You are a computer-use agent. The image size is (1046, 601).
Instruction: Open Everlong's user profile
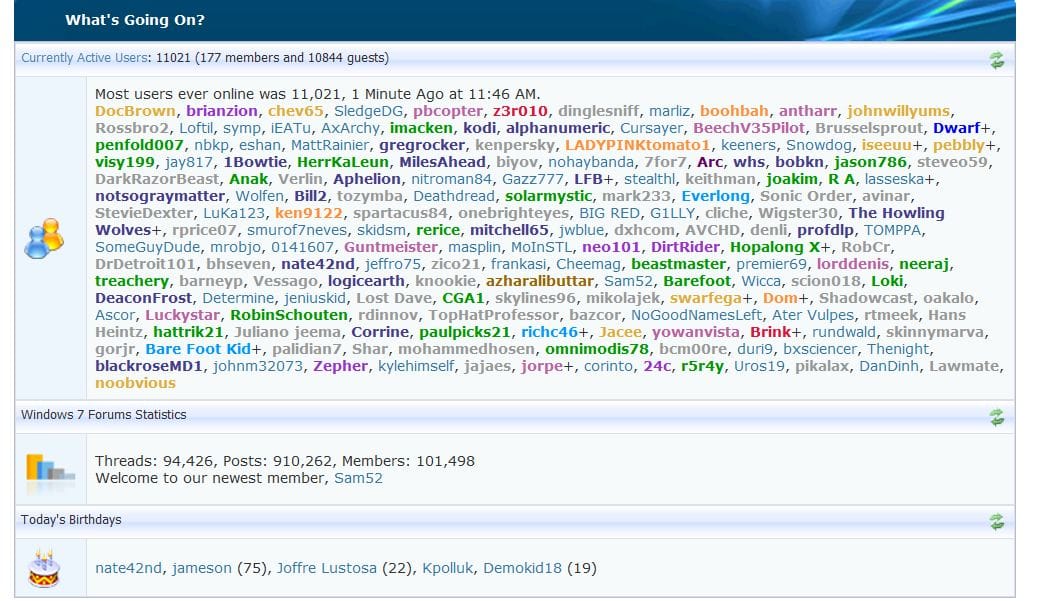tap(715, 196)
